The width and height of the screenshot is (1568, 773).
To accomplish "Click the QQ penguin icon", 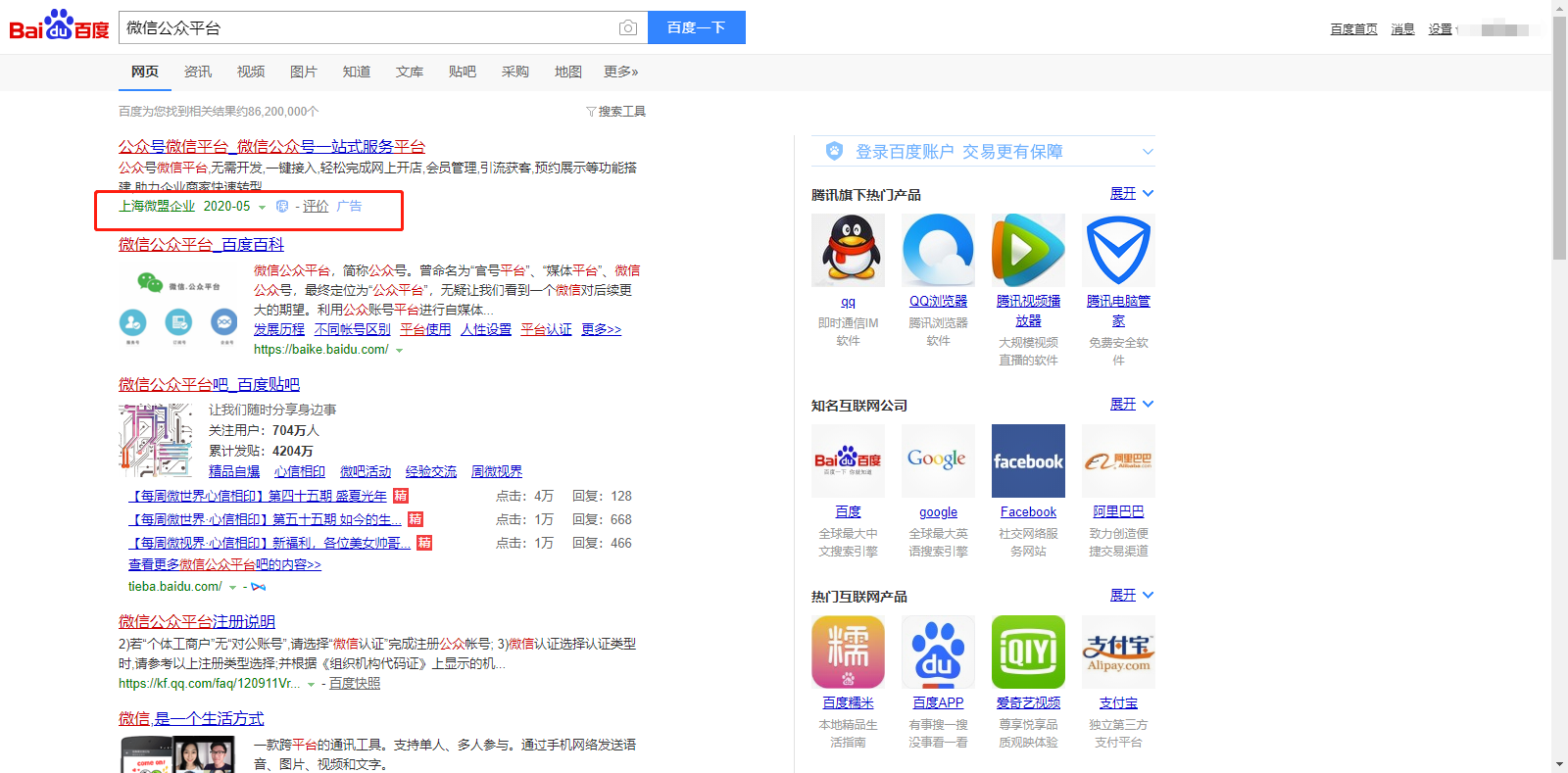I will pos(848,250).
